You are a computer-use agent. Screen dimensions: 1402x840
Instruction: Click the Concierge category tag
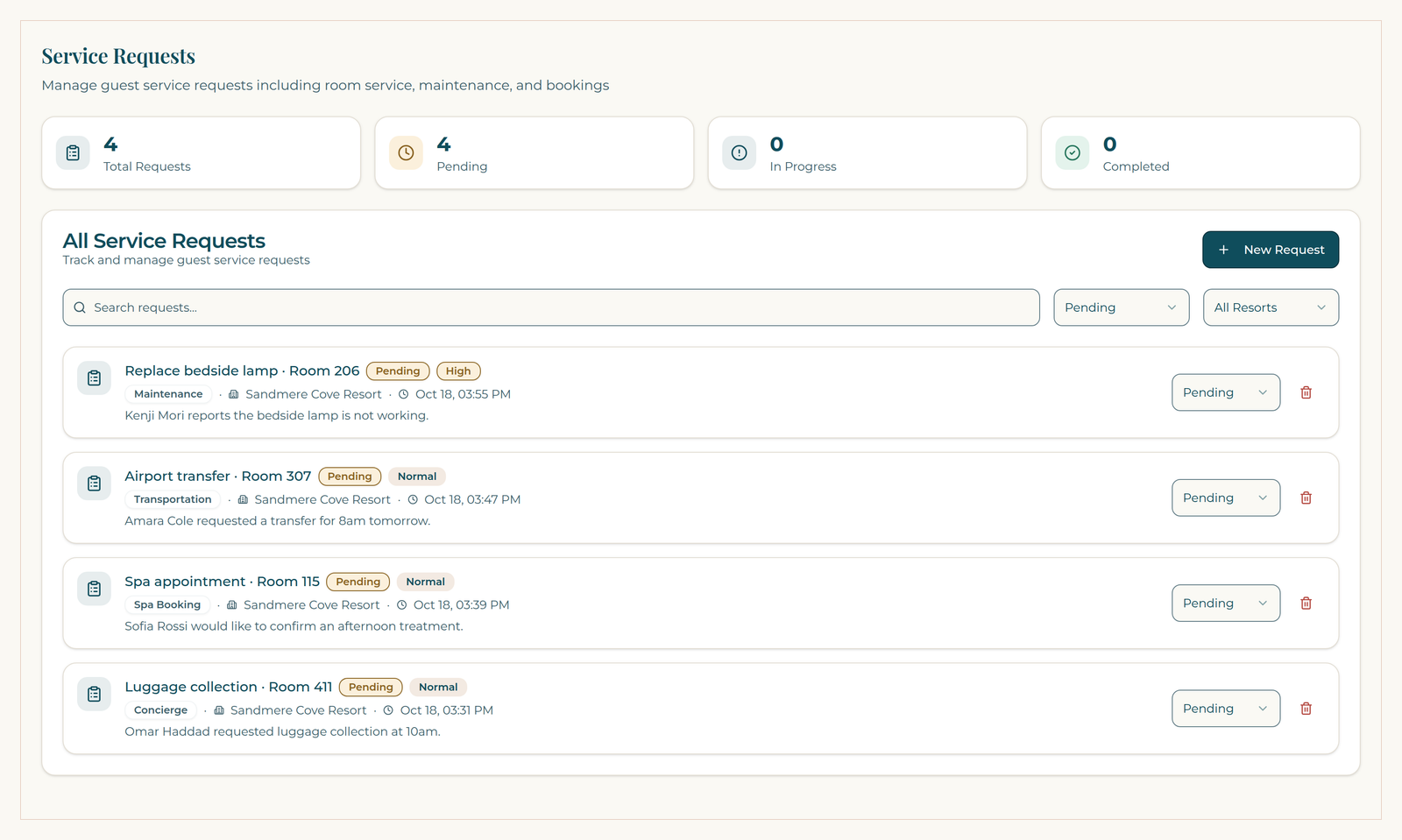tap(160, 710)
